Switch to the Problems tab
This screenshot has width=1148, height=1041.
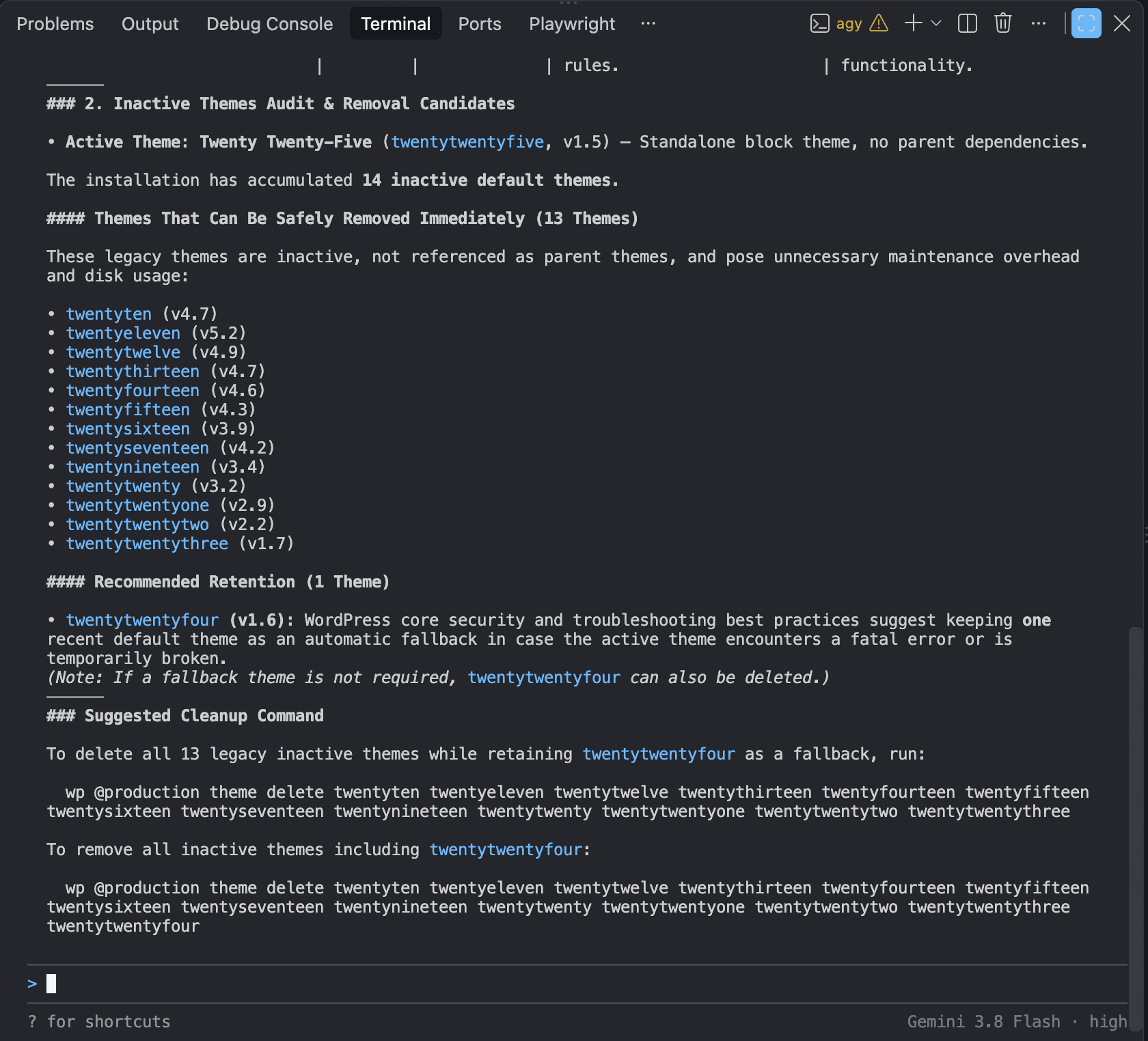pyautogui.click(x=55, y=24)
